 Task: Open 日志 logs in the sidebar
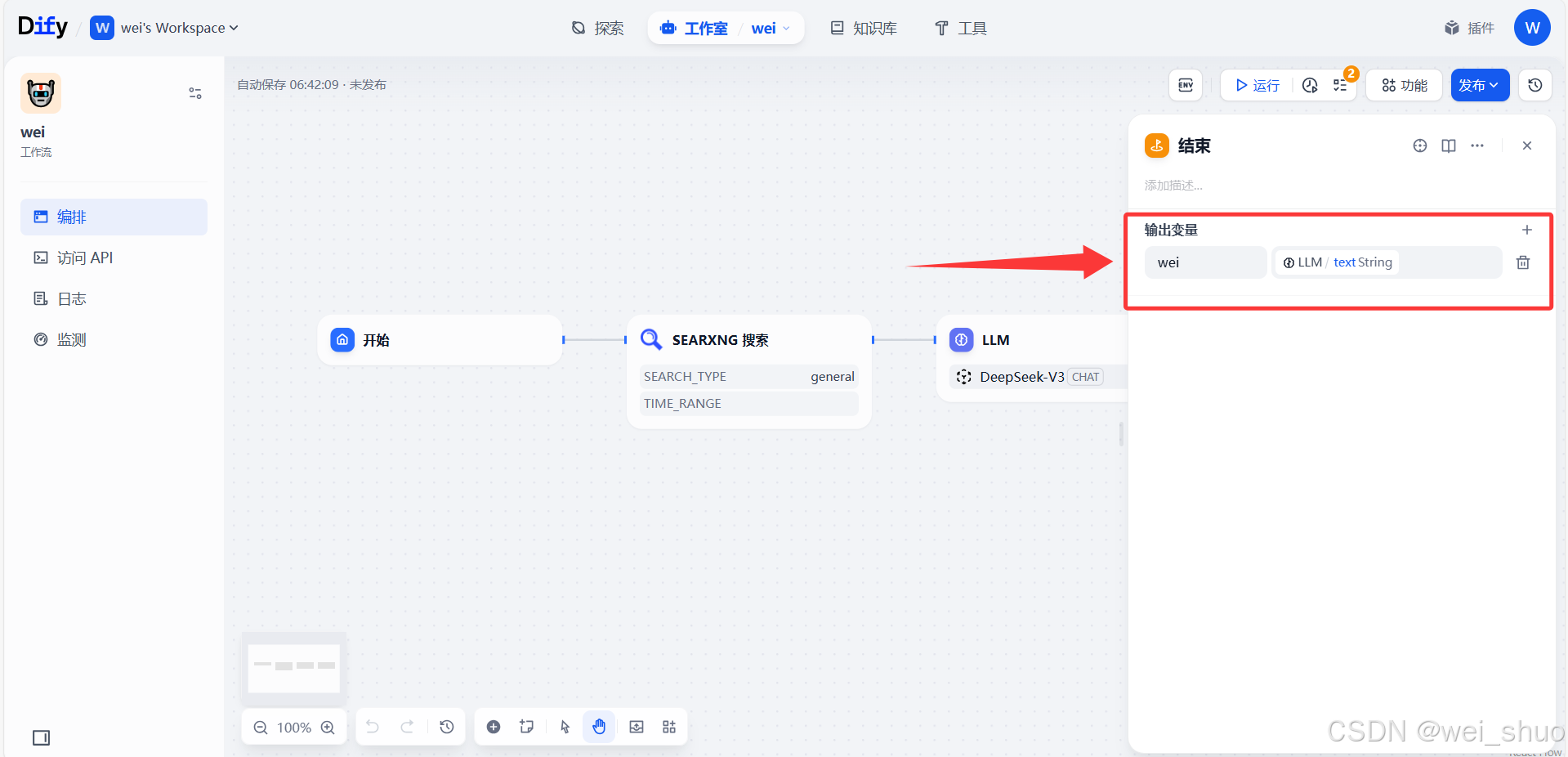tap(114, 298)
